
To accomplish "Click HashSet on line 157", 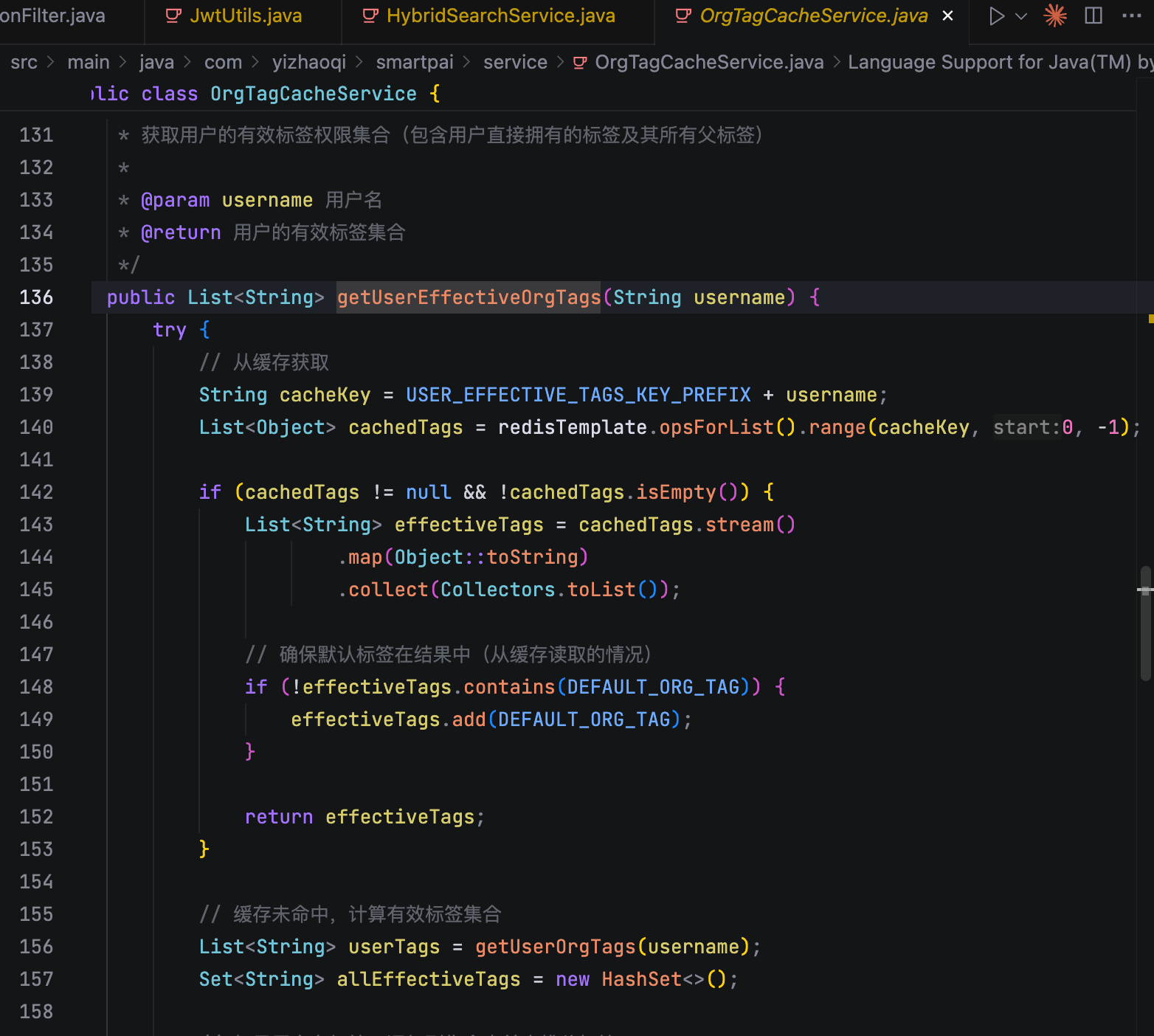I will coord(641,979).
